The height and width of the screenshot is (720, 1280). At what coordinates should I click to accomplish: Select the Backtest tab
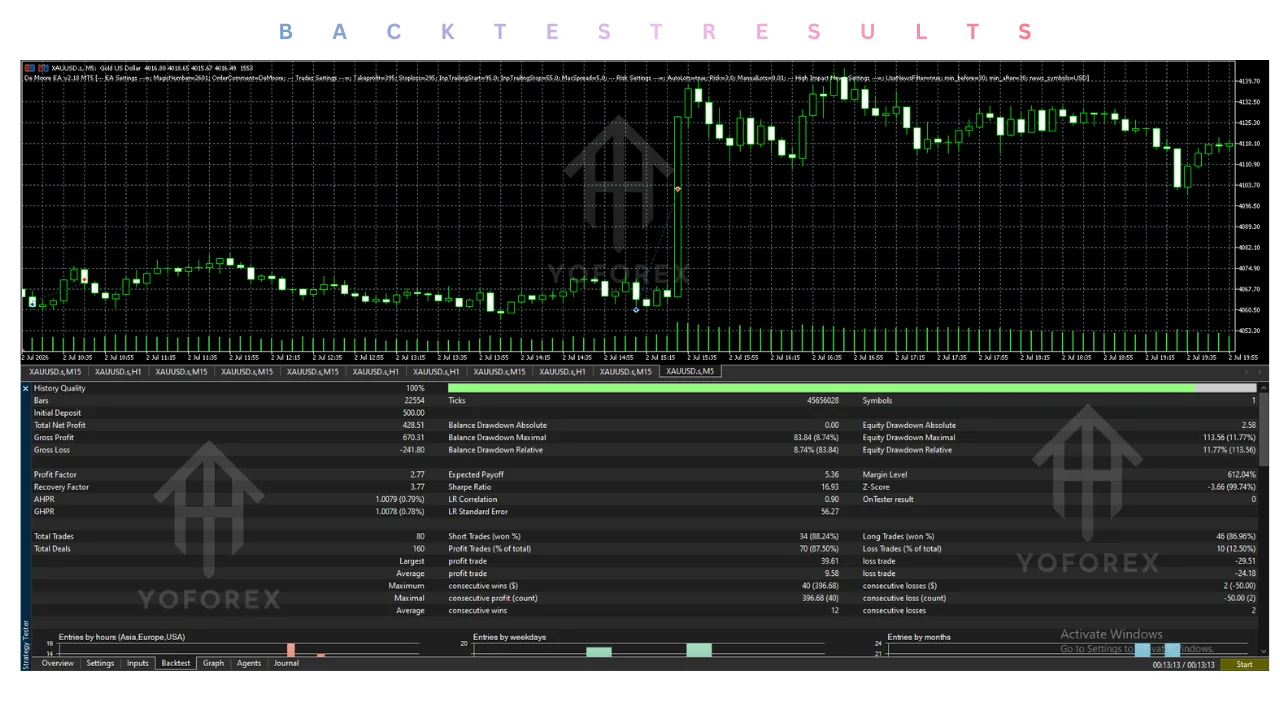(x=176, y=663)
